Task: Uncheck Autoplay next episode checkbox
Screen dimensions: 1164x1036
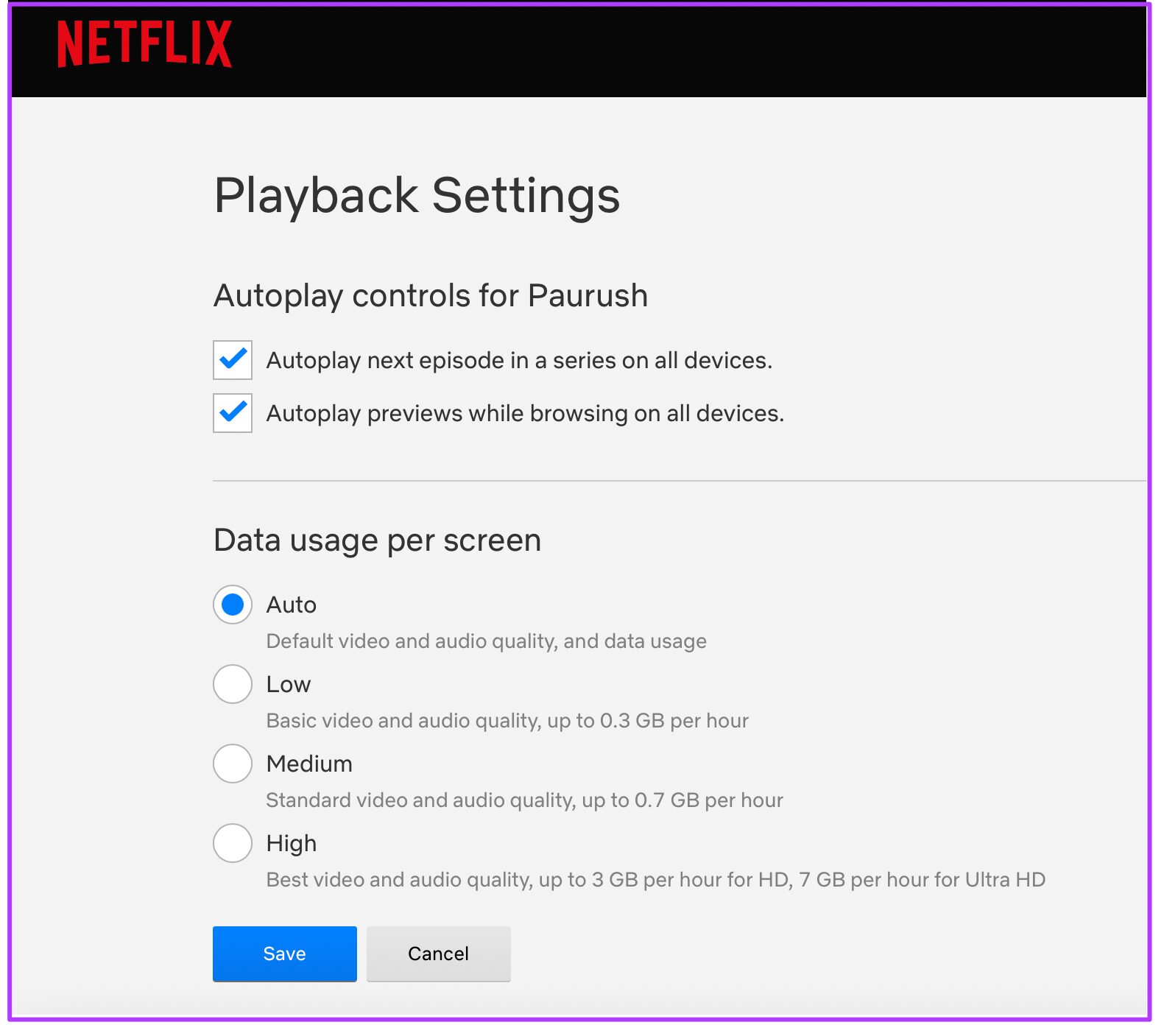Action: [x=233, y=360]
